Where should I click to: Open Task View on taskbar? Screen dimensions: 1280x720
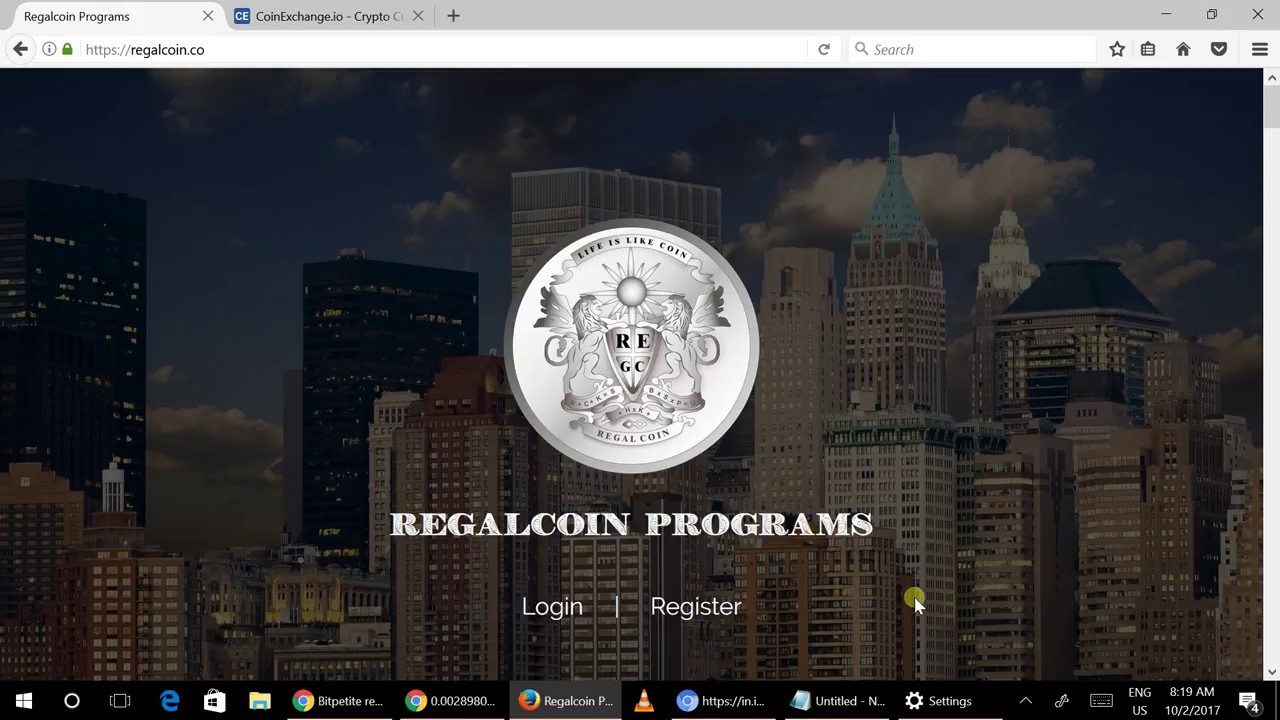pos(120,701)
